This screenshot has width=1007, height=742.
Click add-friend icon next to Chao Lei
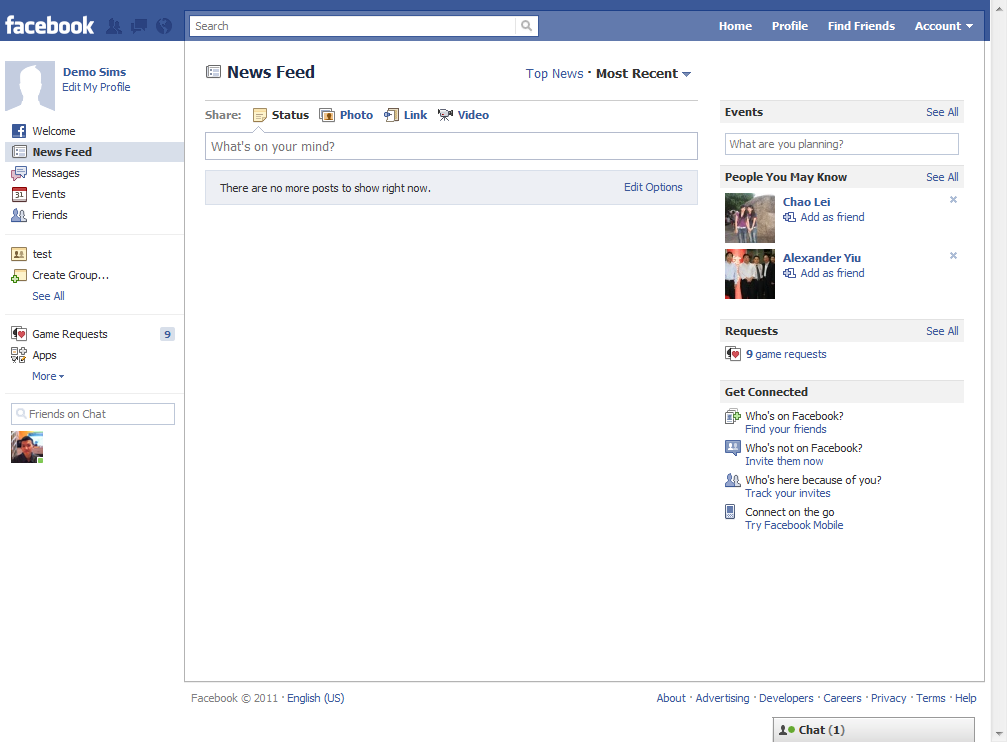coord(789,217)
